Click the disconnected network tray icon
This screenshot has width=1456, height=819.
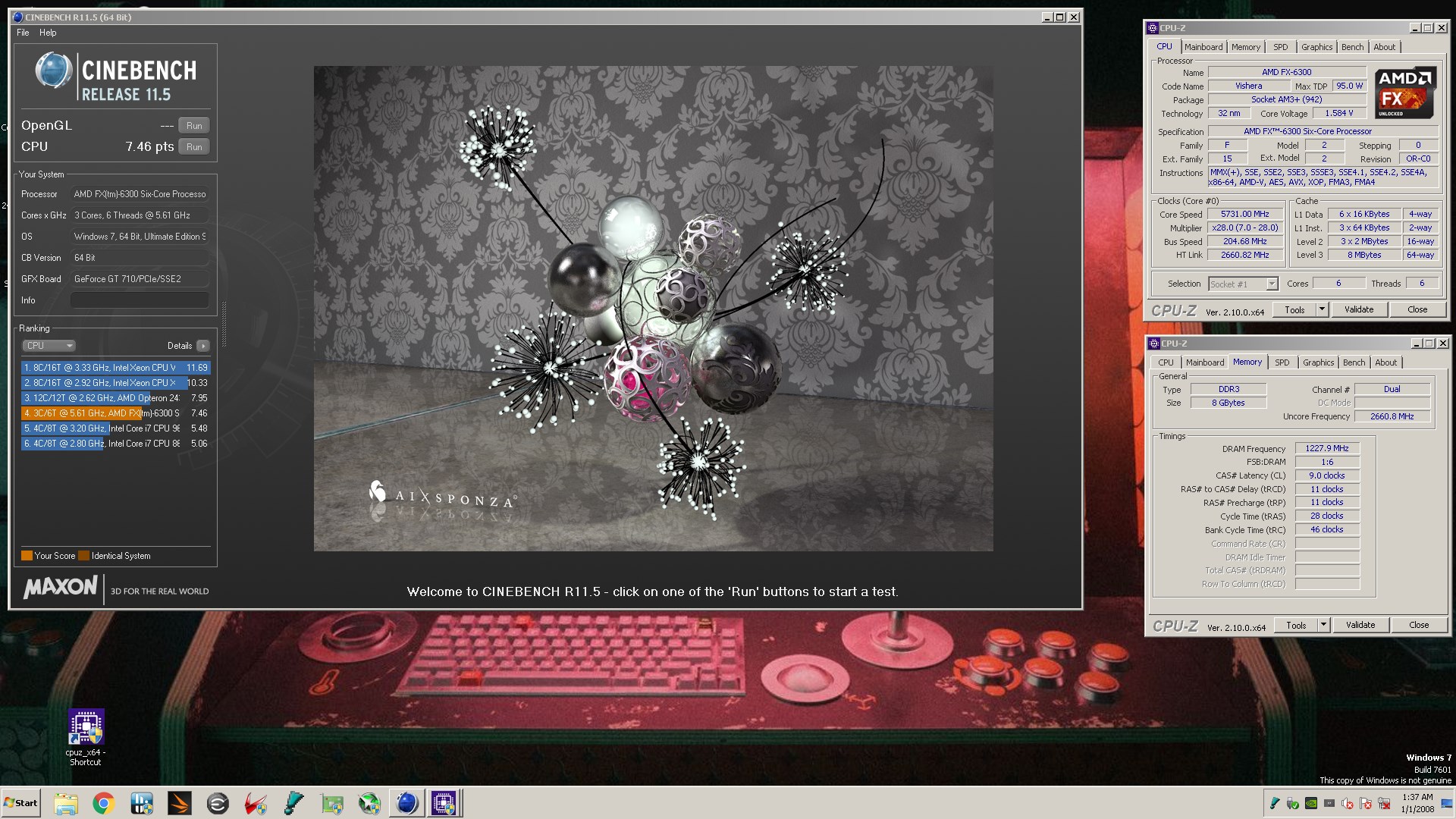click(x=1384, y=803)
